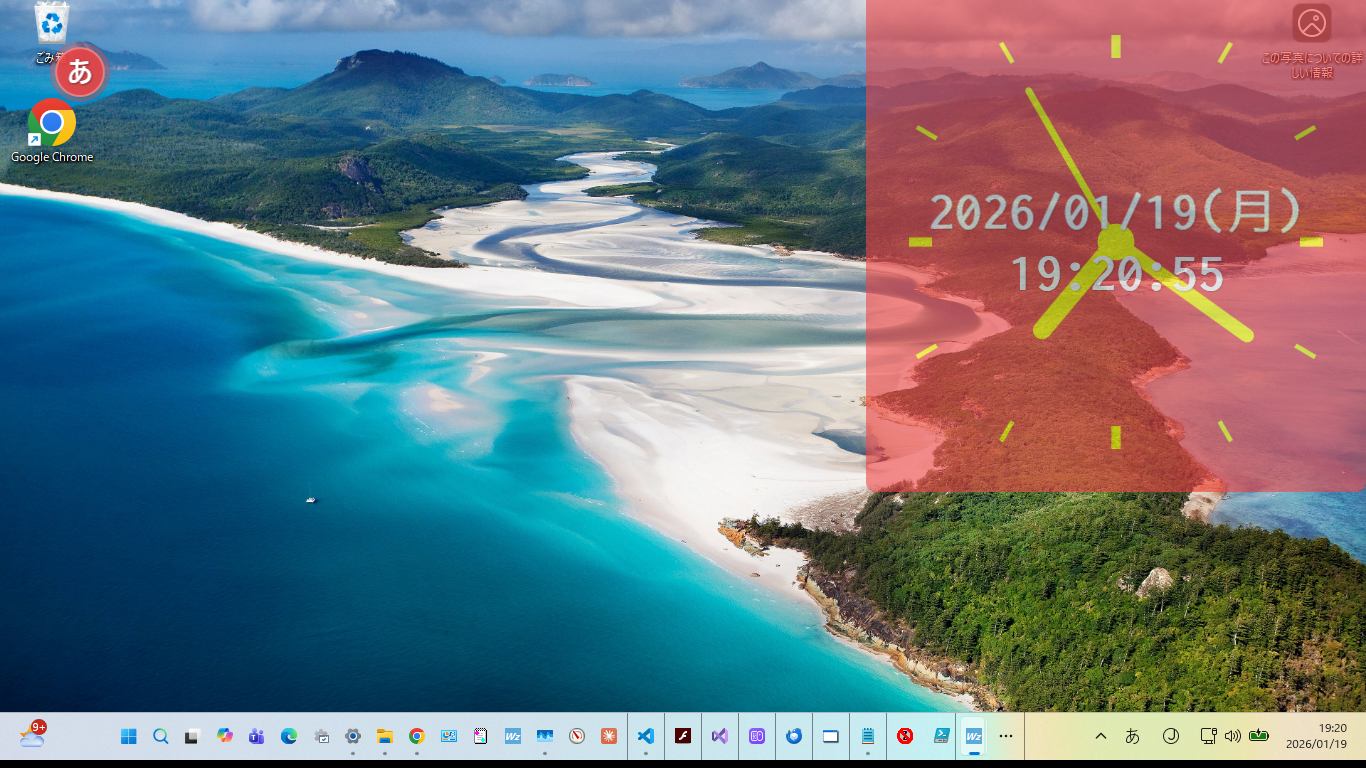Open Windows Settings from the taskbar

[x=353, y=736]
